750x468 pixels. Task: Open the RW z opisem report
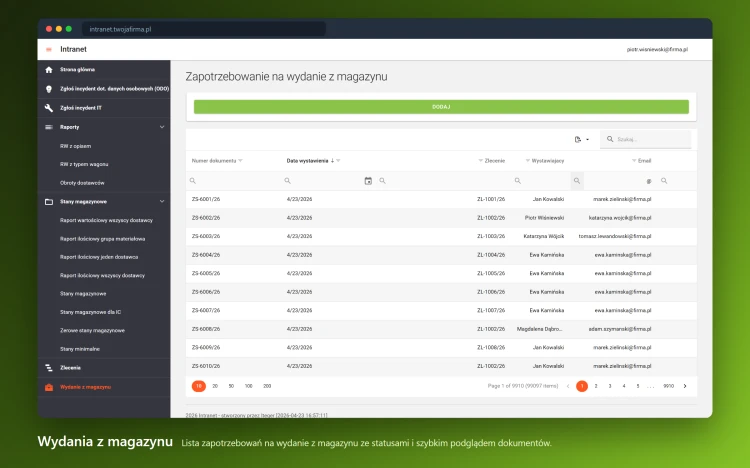pos(76,146)
